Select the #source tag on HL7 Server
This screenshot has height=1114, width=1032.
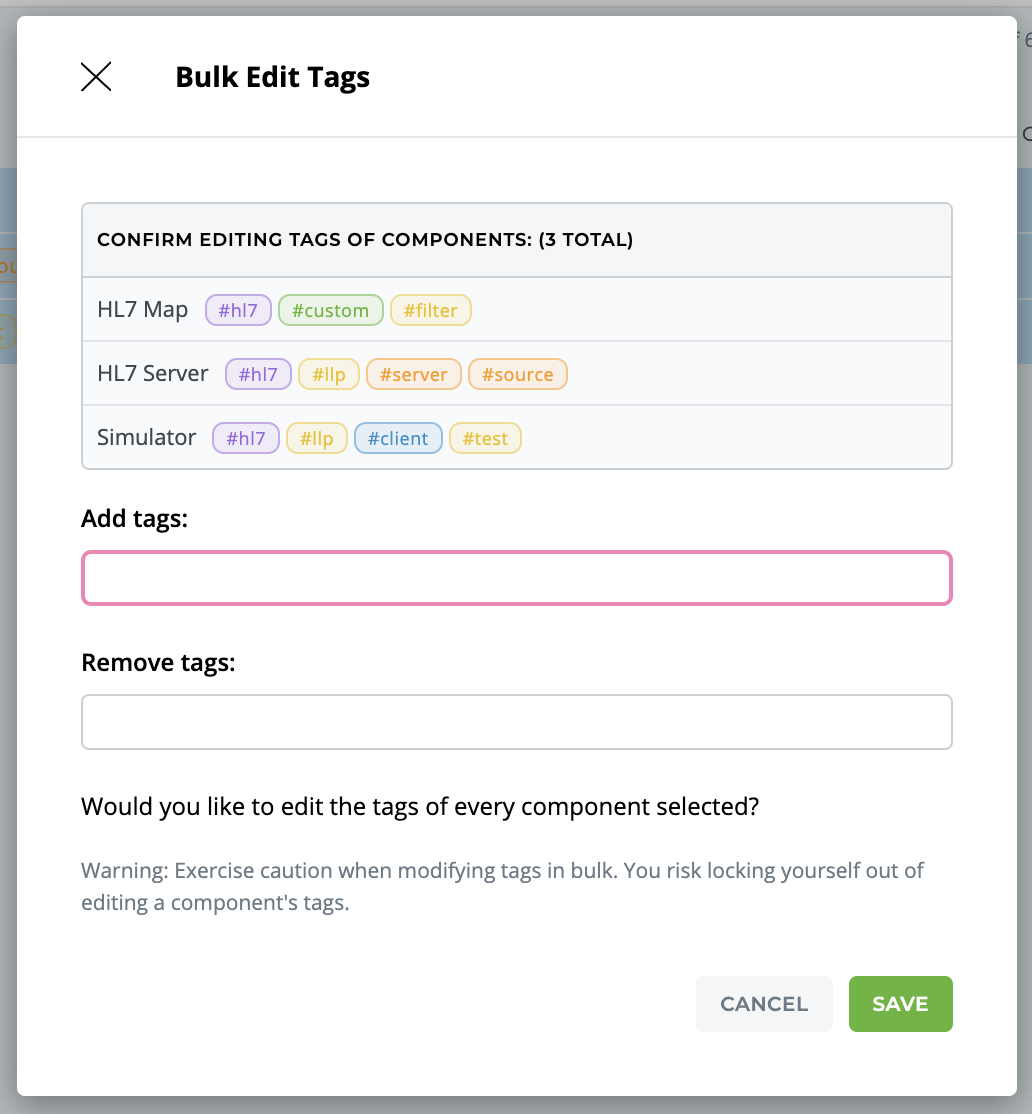pos(518,374)
